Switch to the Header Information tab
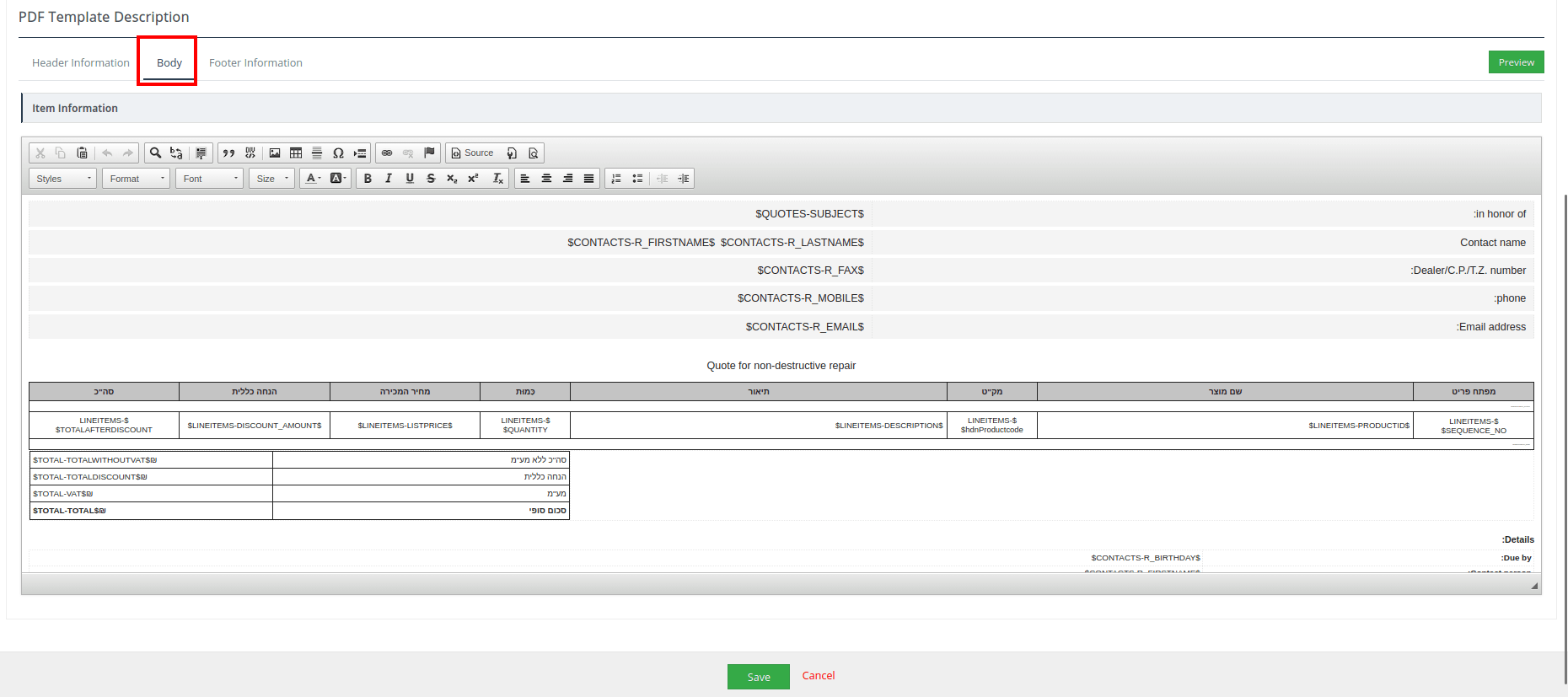Viewport: 1568px width, 697px height. 81,62
